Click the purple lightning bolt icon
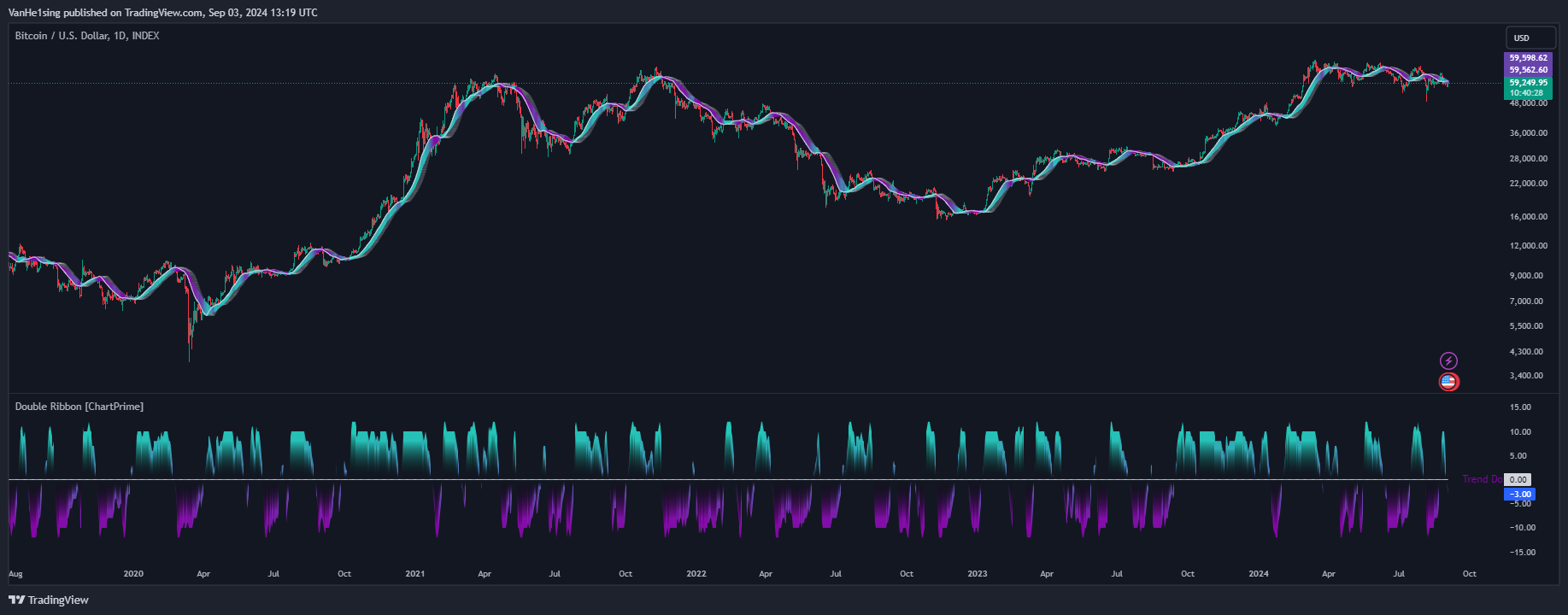The height and width of the screenshot is (615, 1568). pos(1448,360)
